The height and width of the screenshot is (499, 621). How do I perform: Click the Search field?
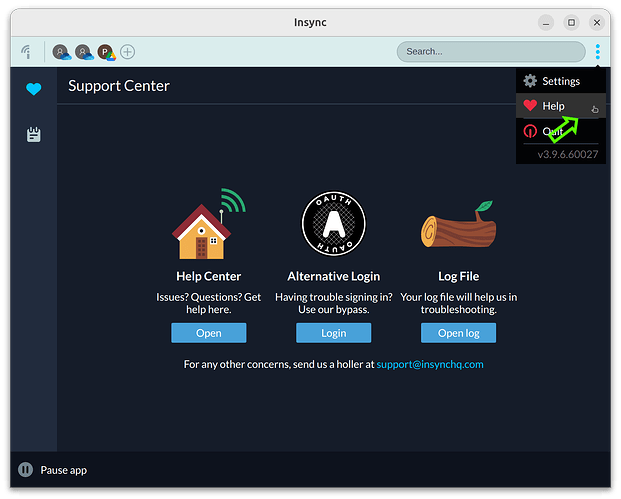tap(491, 51)
